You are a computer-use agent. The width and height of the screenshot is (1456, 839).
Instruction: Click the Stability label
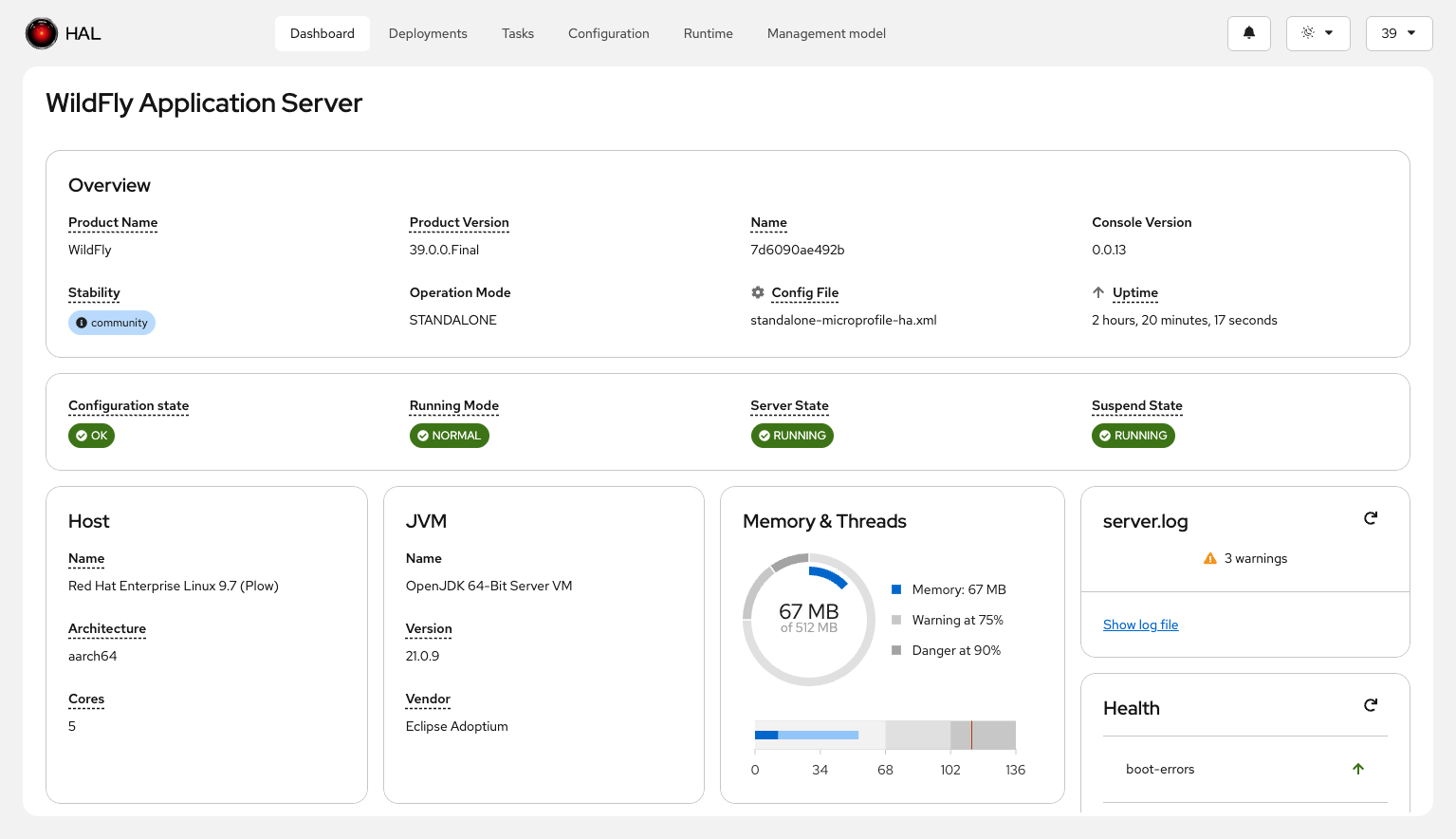point(94,292)
